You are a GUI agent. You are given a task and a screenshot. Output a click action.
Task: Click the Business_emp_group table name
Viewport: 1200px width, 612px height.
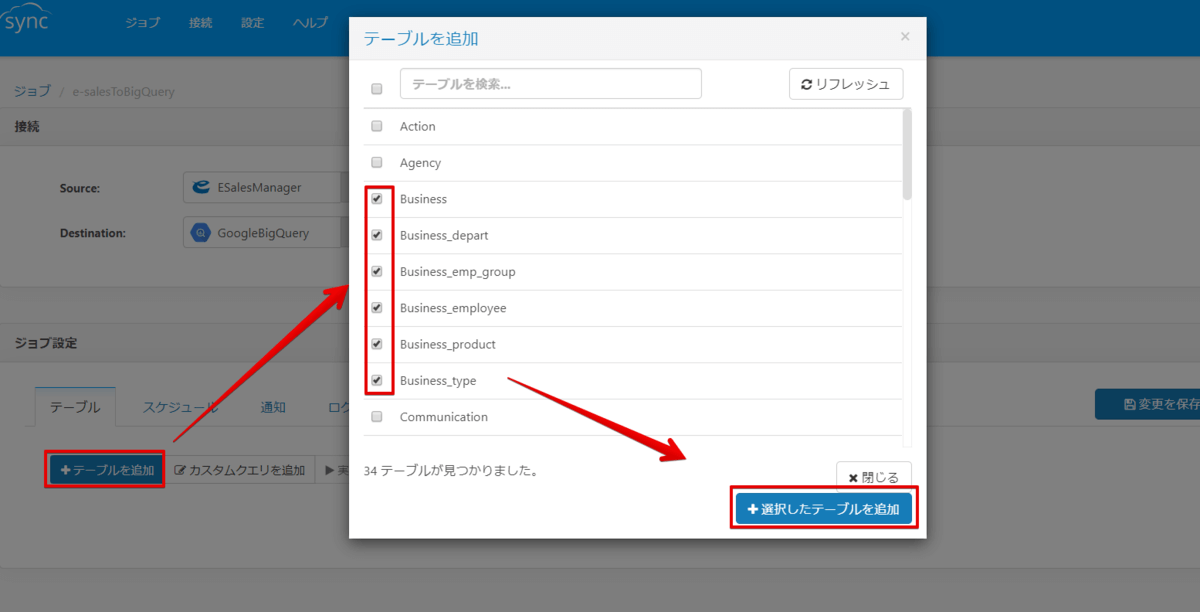458,271
